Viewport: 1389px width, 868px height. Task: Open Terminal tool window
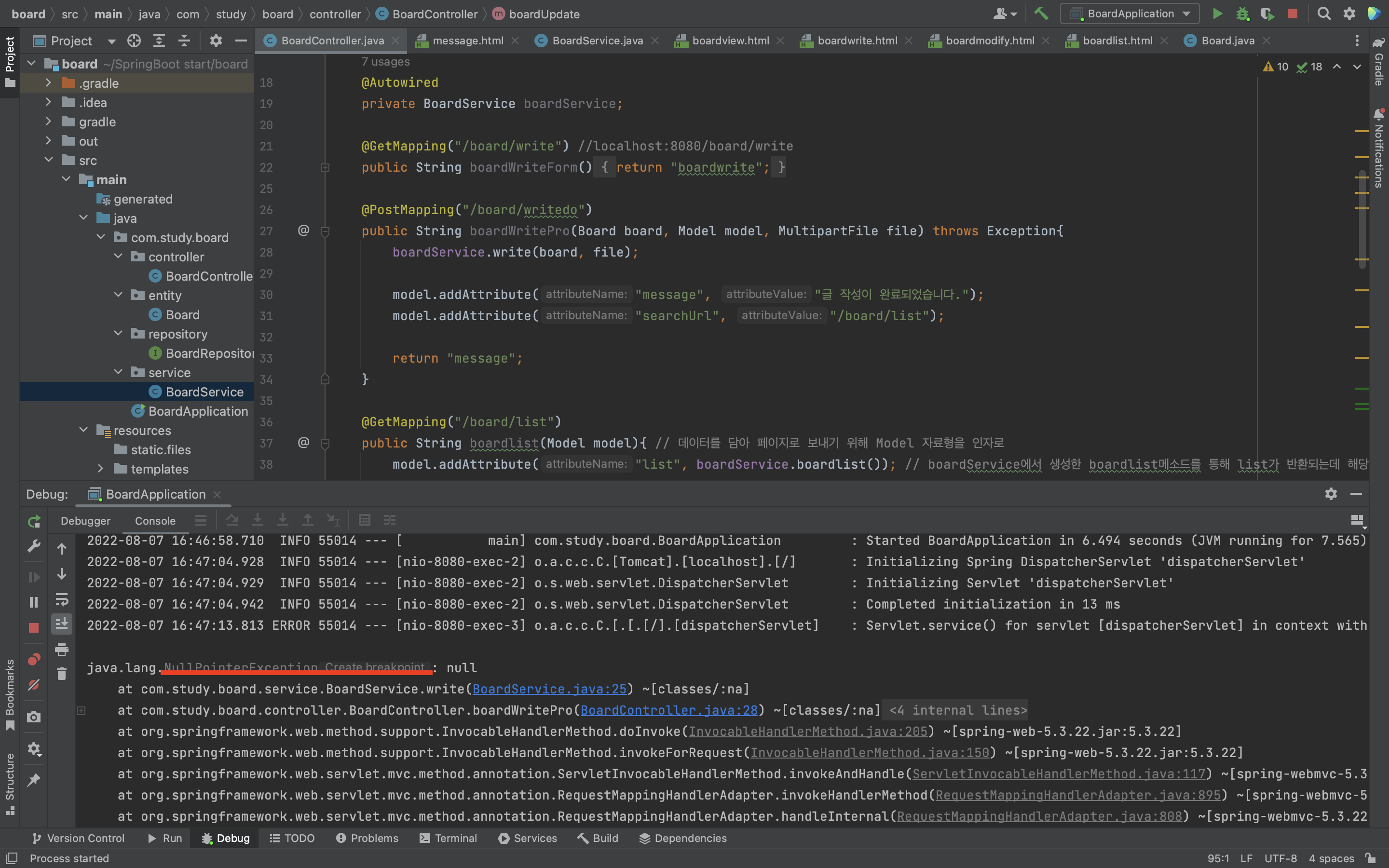coord(448,838)
